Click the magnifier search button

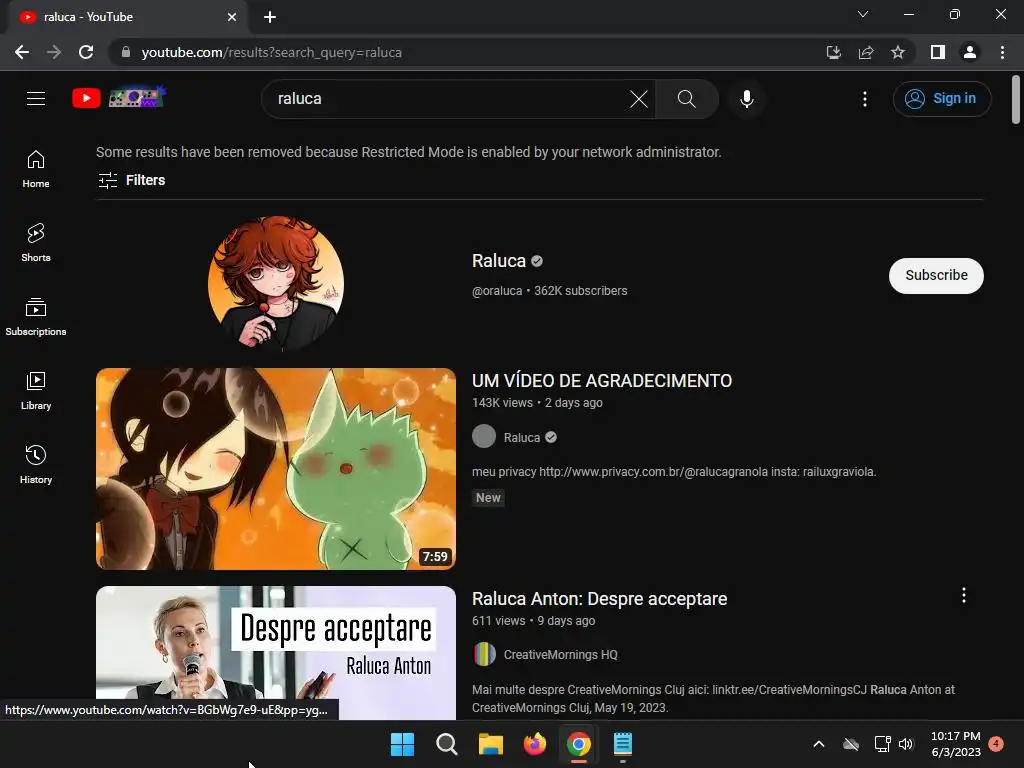click(x=686, y=99)
